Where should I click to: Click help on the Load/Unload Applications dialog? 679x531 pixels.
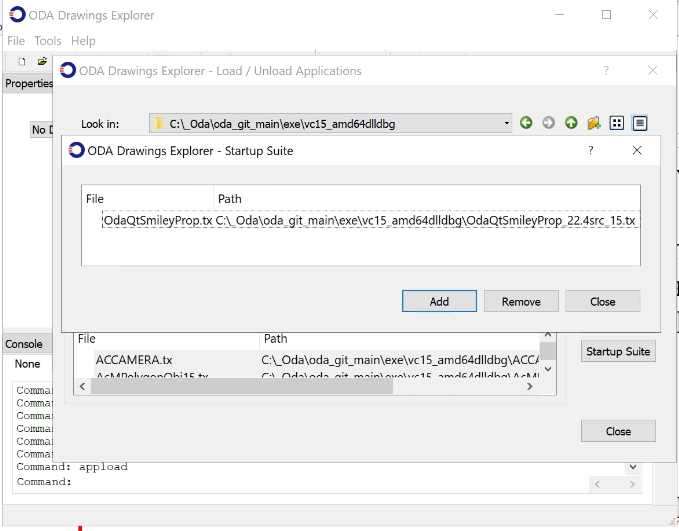point(606,70)
